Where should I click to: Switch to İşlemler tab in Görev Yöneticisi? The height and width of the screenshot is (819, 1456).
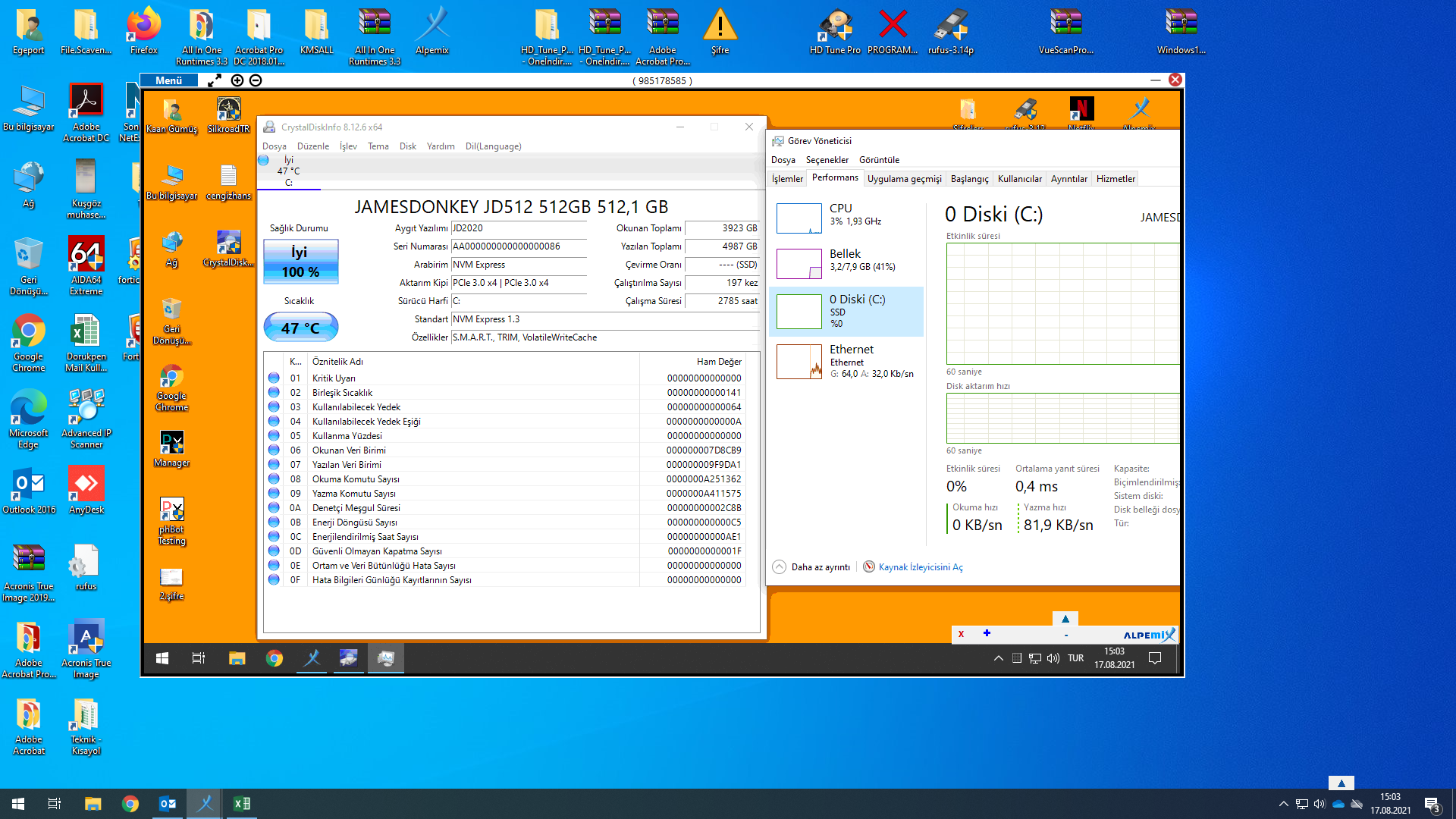[787, 179]
